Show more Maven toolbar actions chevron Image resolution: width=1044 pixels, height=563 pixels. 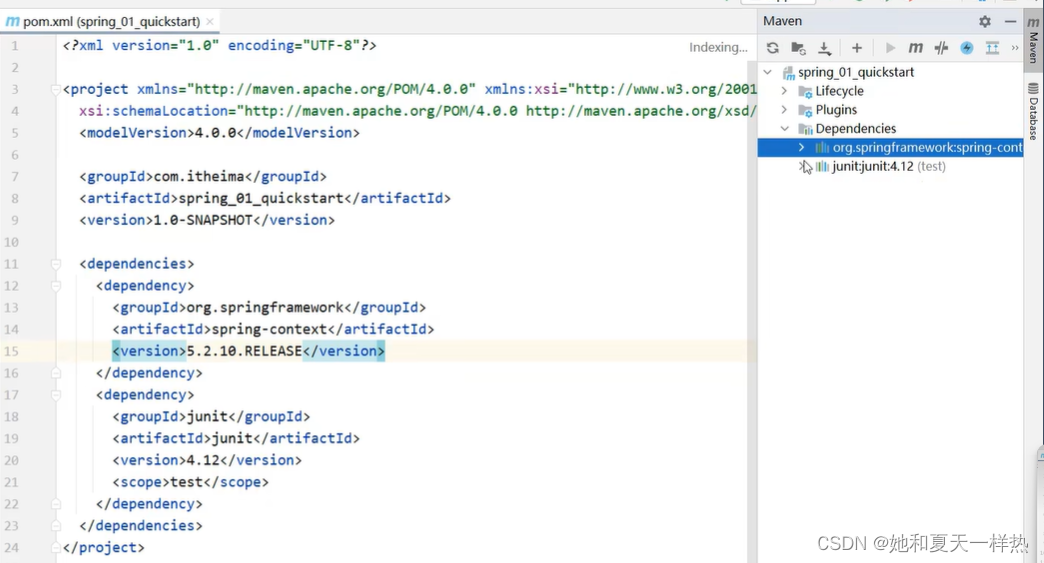point(1015,48)
